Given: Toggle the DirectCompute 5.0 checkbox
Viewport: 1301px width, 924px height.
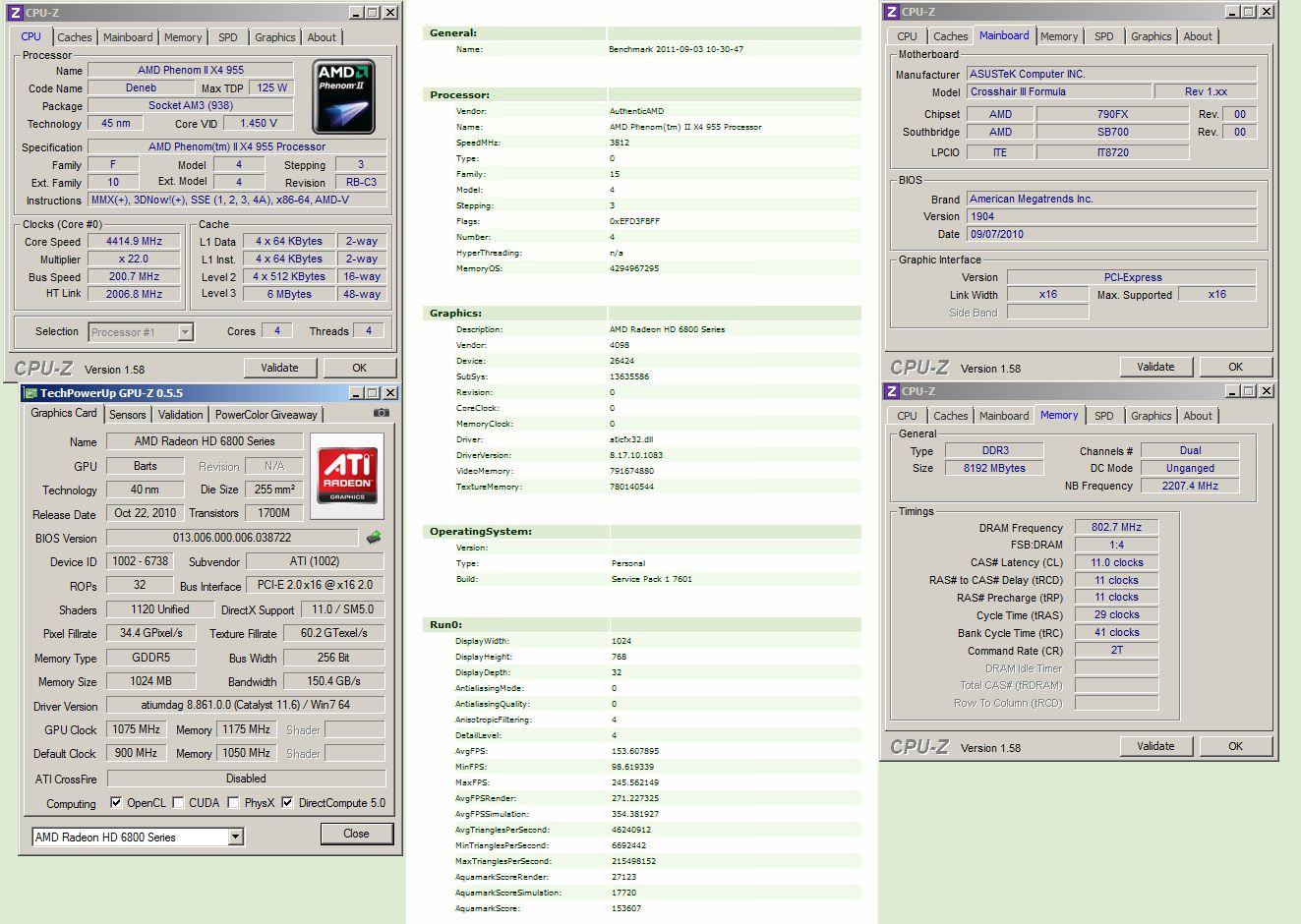Looking at the screenshot, I should [287, 803].
